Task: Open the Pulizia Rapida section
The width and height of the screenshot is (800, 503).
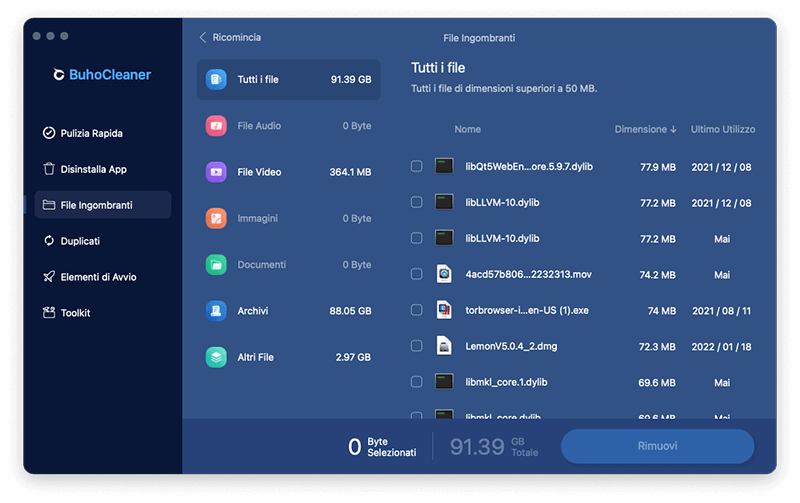Action: click(x=103, y=133)
